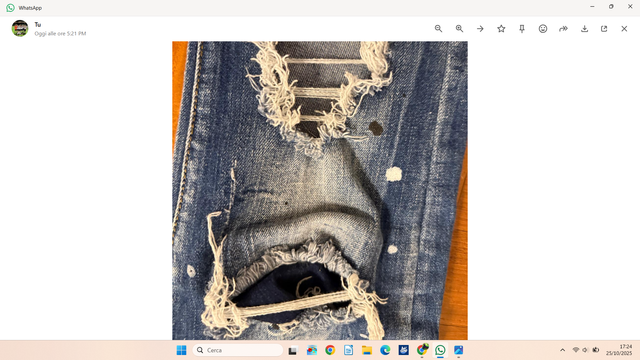Screen dimensions: 640x360
Task: Click sender name 'Tu'
Action: click(x=38, y=24)
